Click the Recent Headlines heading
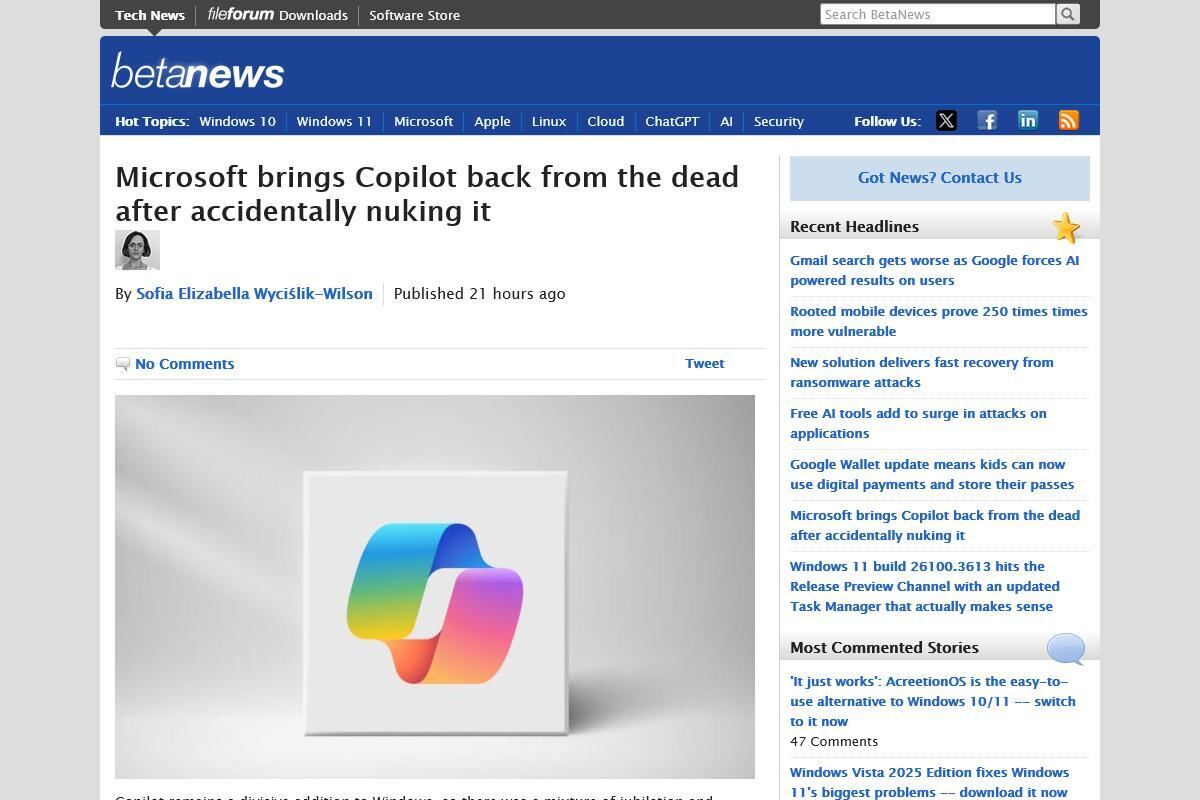This screenshot has height=800, width=1200. tap(854, 226)
